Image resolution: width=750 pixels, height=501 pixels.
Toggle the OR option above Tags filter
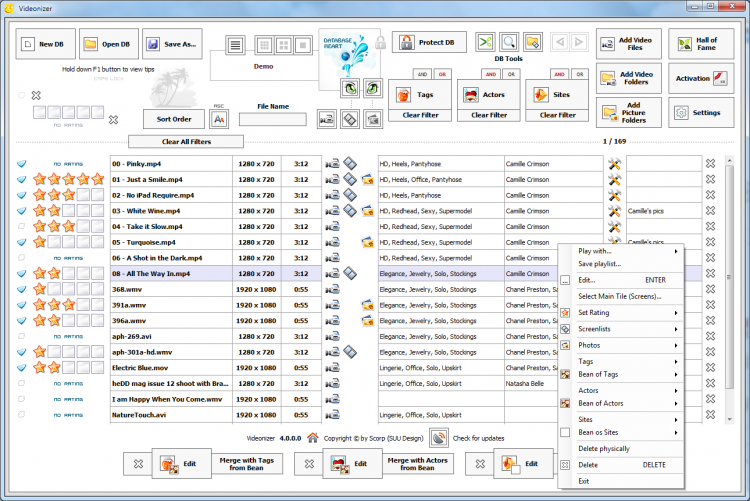(440, 75)
